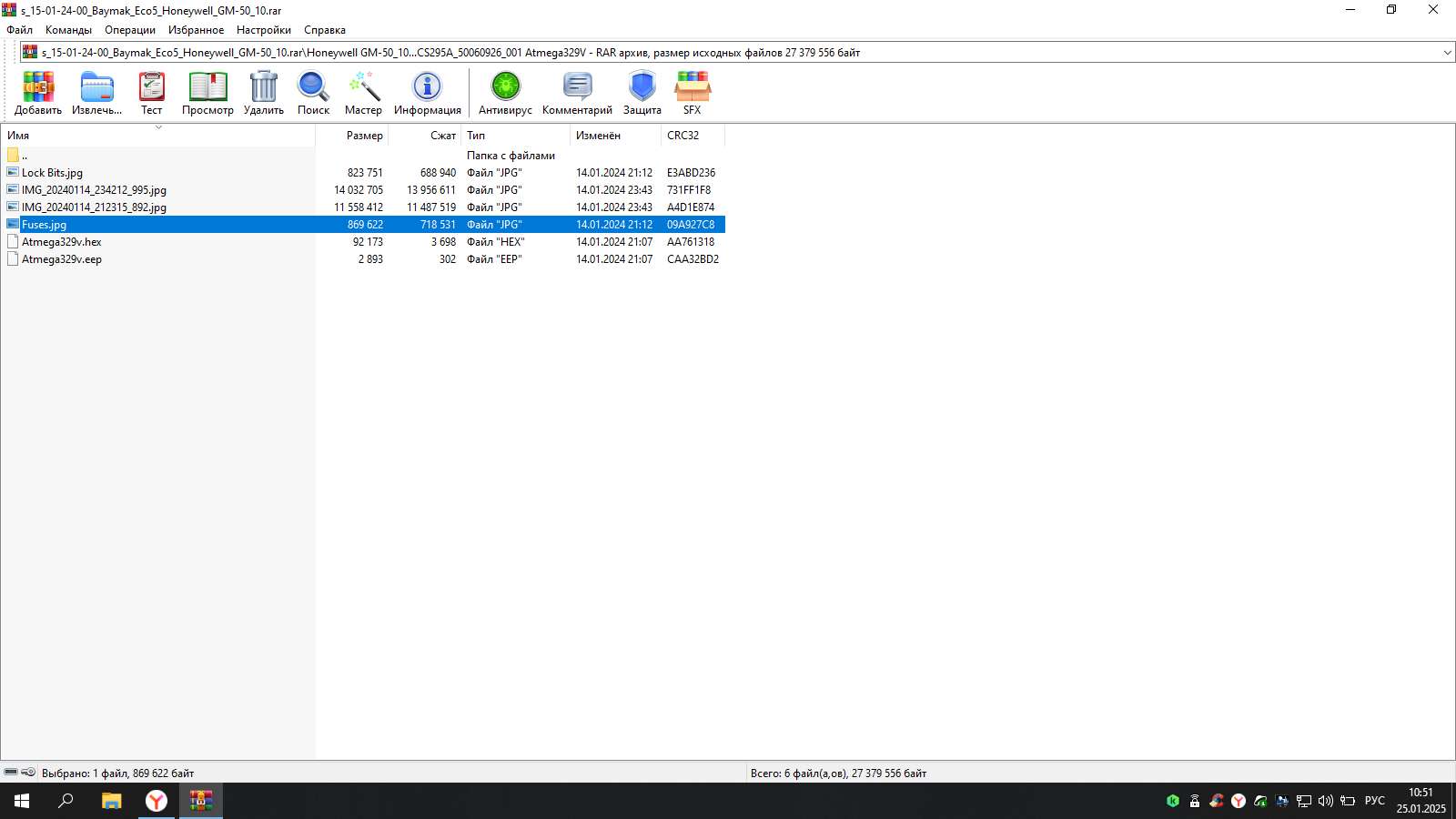Open the Комментарий (Comment) tool
The height and width of the screenshot is (819, 1456).
tap(577, 93)
